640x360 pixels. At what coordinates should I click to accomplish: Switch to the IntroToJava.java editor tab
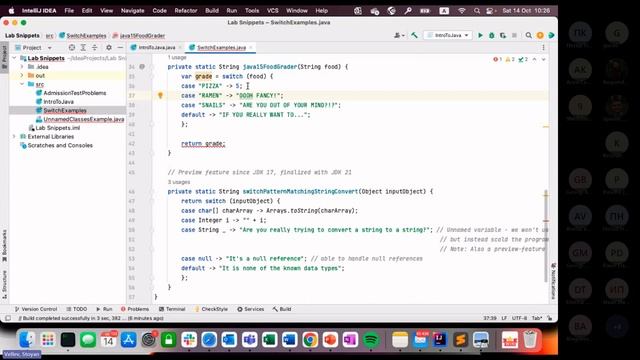tap(157, 48)
